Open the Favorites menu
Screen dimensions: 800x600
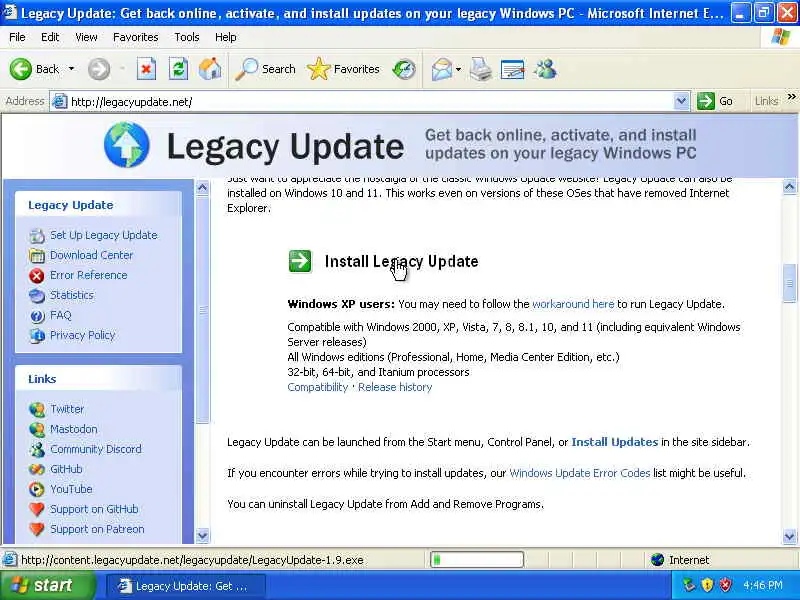136,37
